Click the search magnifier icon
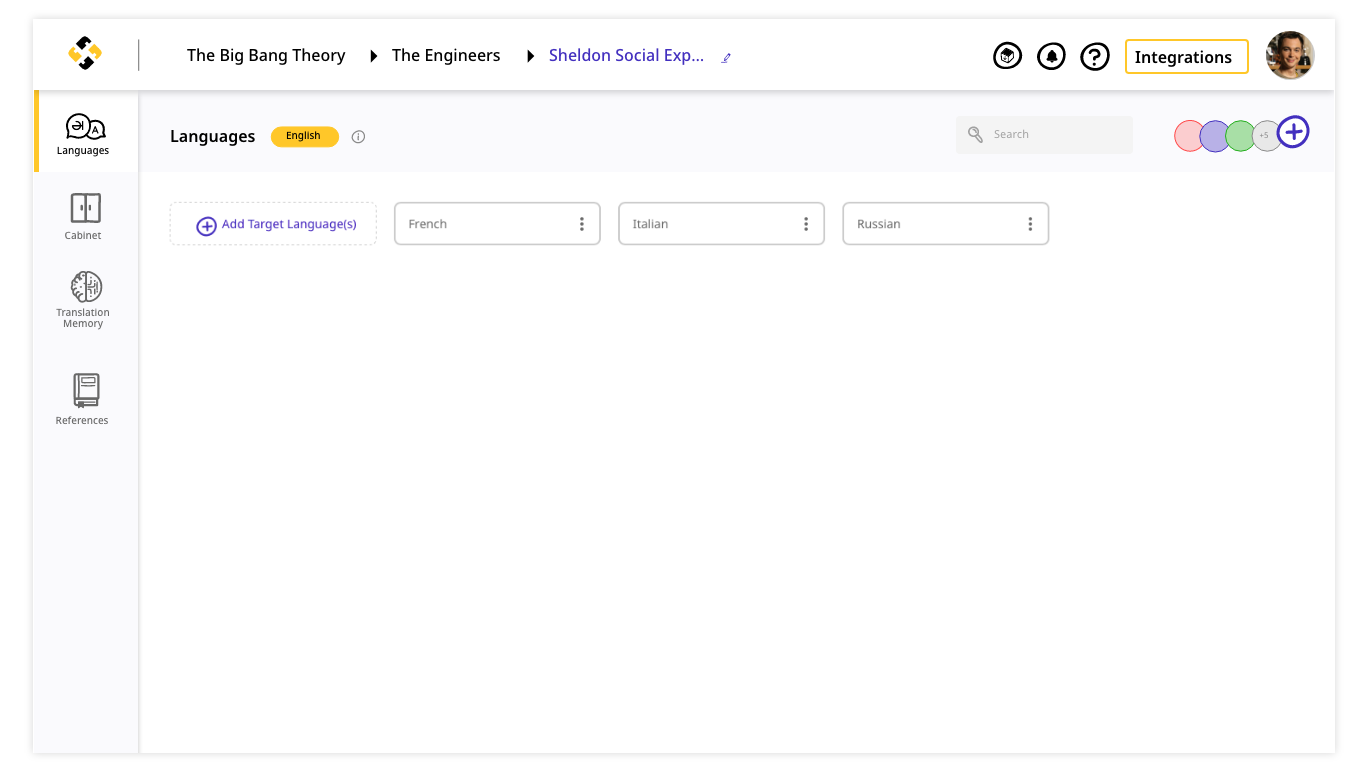 tap(975, 135)
